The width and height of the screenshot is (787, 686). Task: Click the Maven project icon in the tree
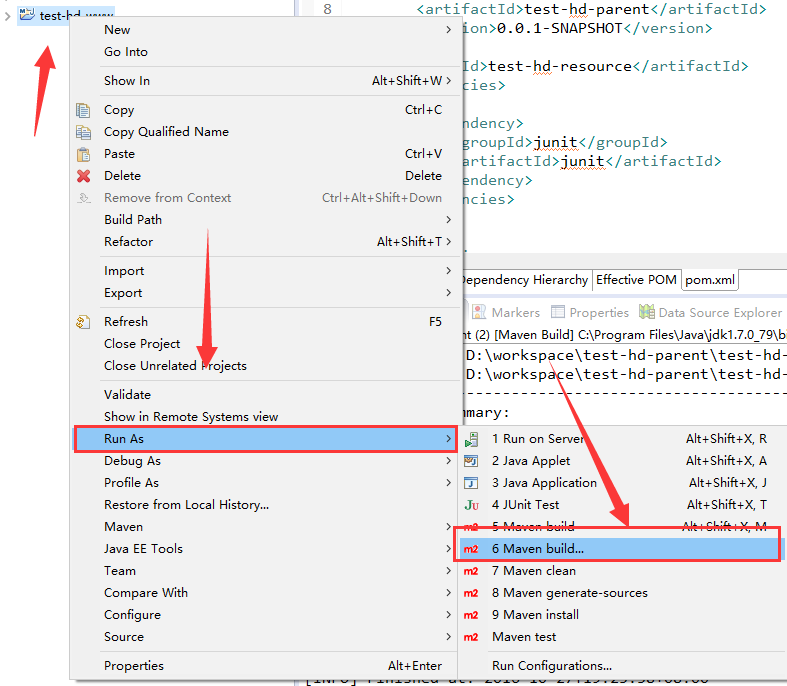[27, 15]
